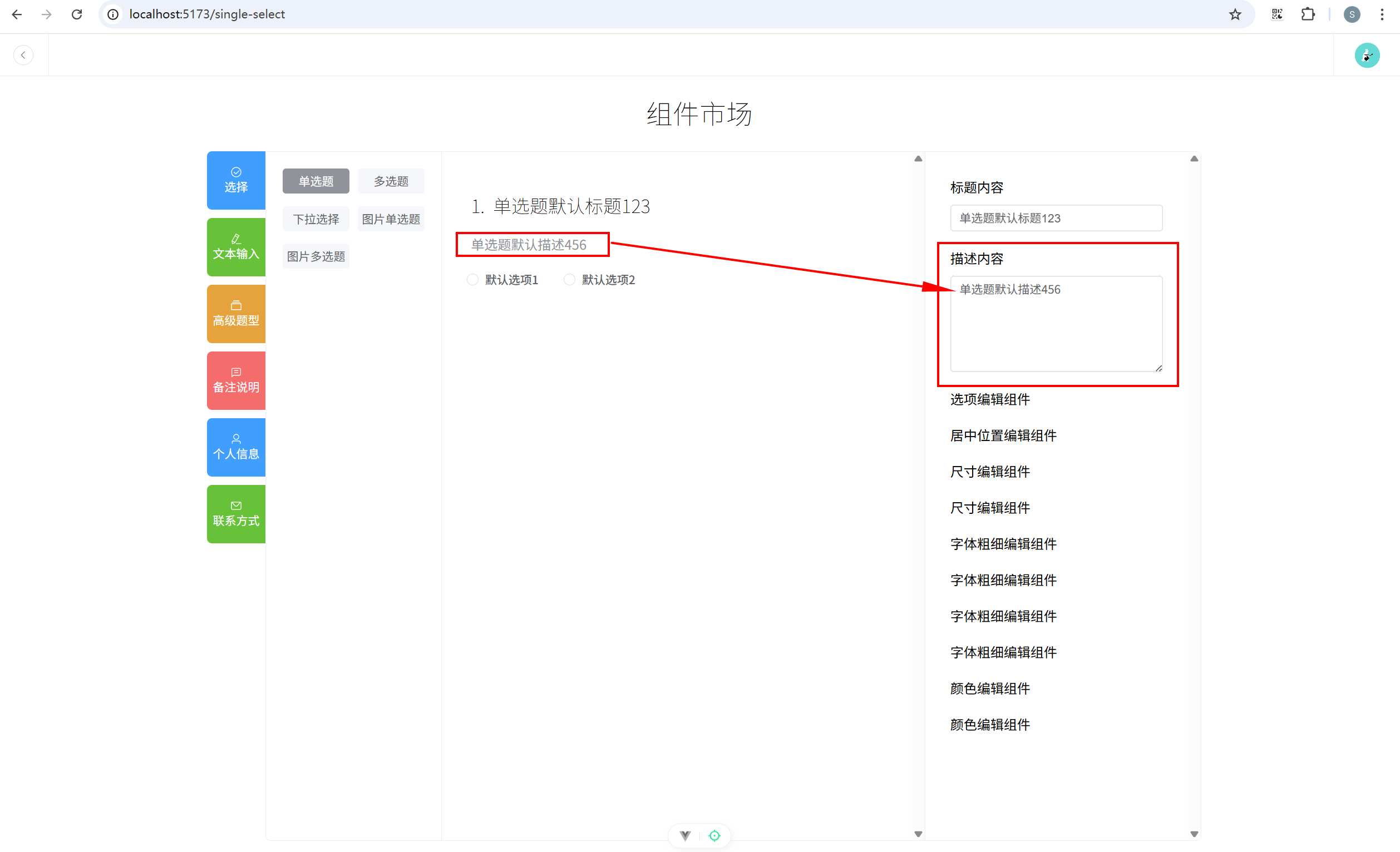Open the 高级题型 category tab

pyautogui.click(x=236, y=314)
